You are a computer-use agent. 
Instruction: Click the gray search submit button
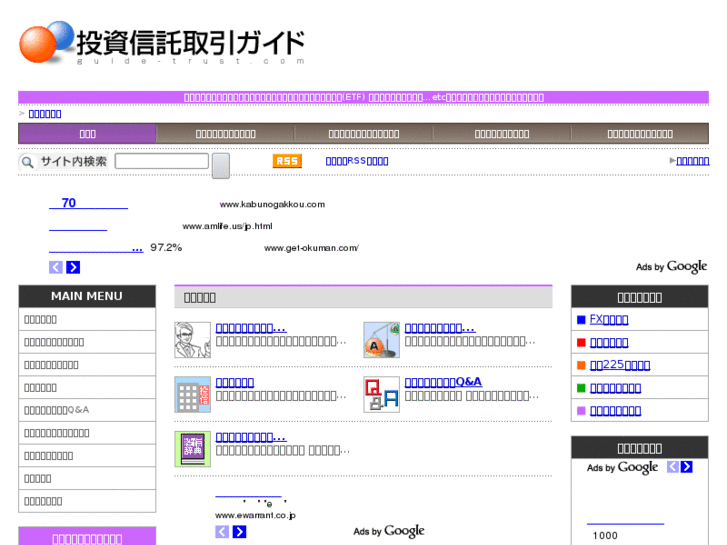coord(221,166)
